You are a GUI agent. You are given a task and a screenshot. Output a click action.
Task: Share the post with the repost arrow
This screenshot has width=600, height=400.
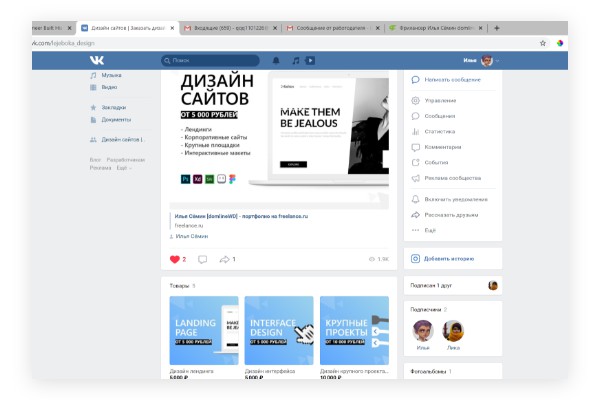224,260
